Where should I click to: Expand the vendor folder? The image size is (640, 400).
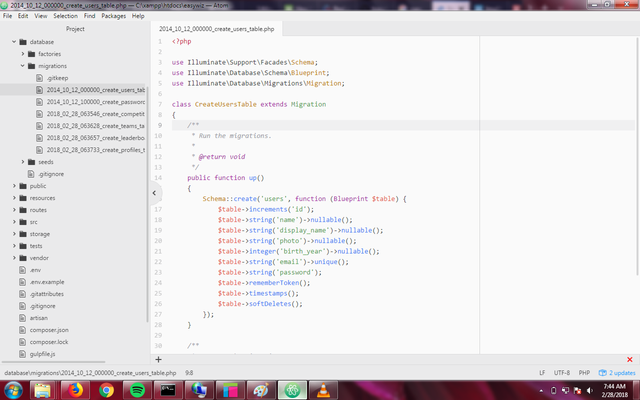38,257
